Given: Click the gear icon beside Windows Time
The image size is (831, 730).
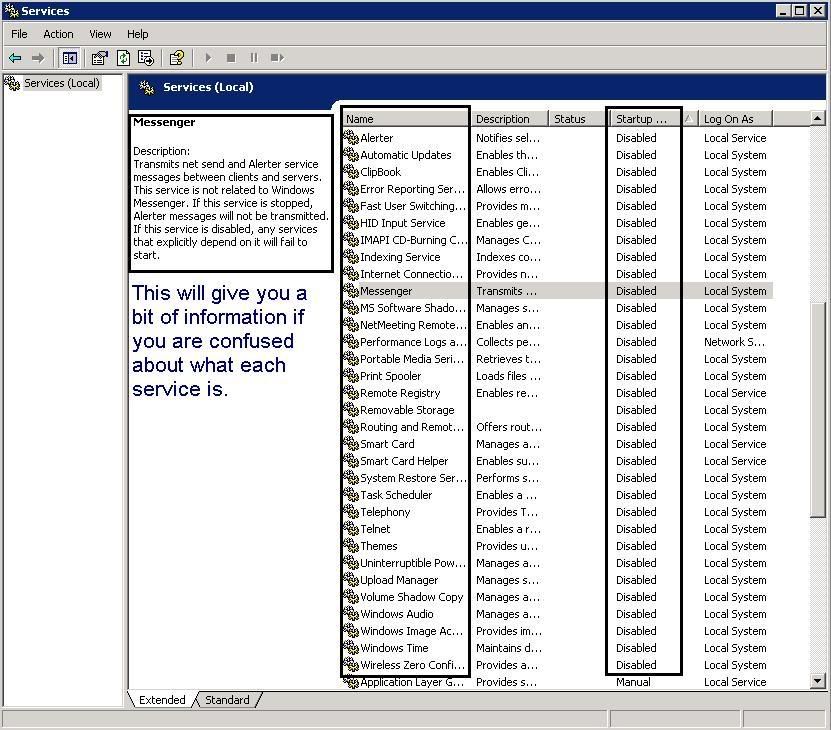Looking at the screenshot, I should tap(351, 647).
